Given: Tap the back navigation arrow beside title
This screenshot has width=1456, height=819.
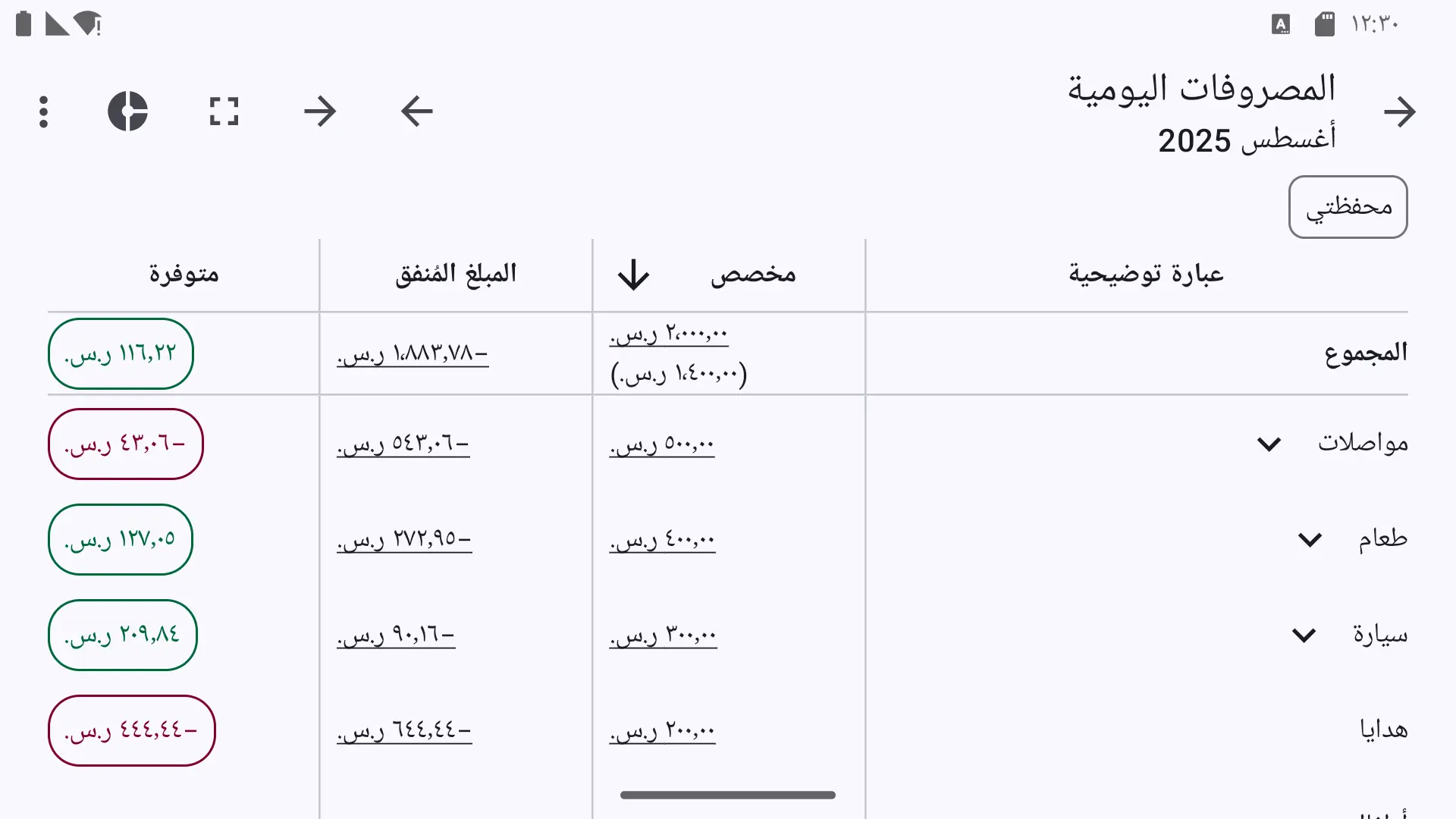Looking at the screenshot, I should [x=1399, y=112].
